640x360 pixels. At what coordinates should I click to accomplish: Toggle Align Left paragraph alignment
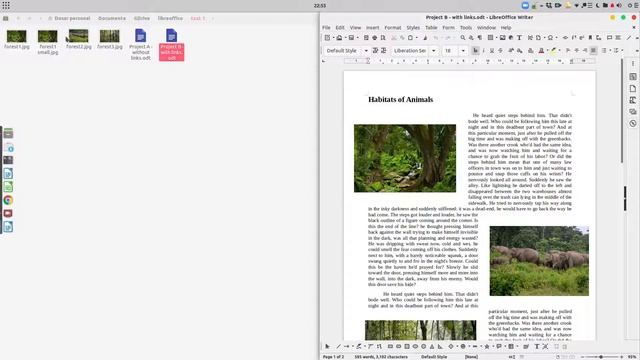tap(568, 51)
